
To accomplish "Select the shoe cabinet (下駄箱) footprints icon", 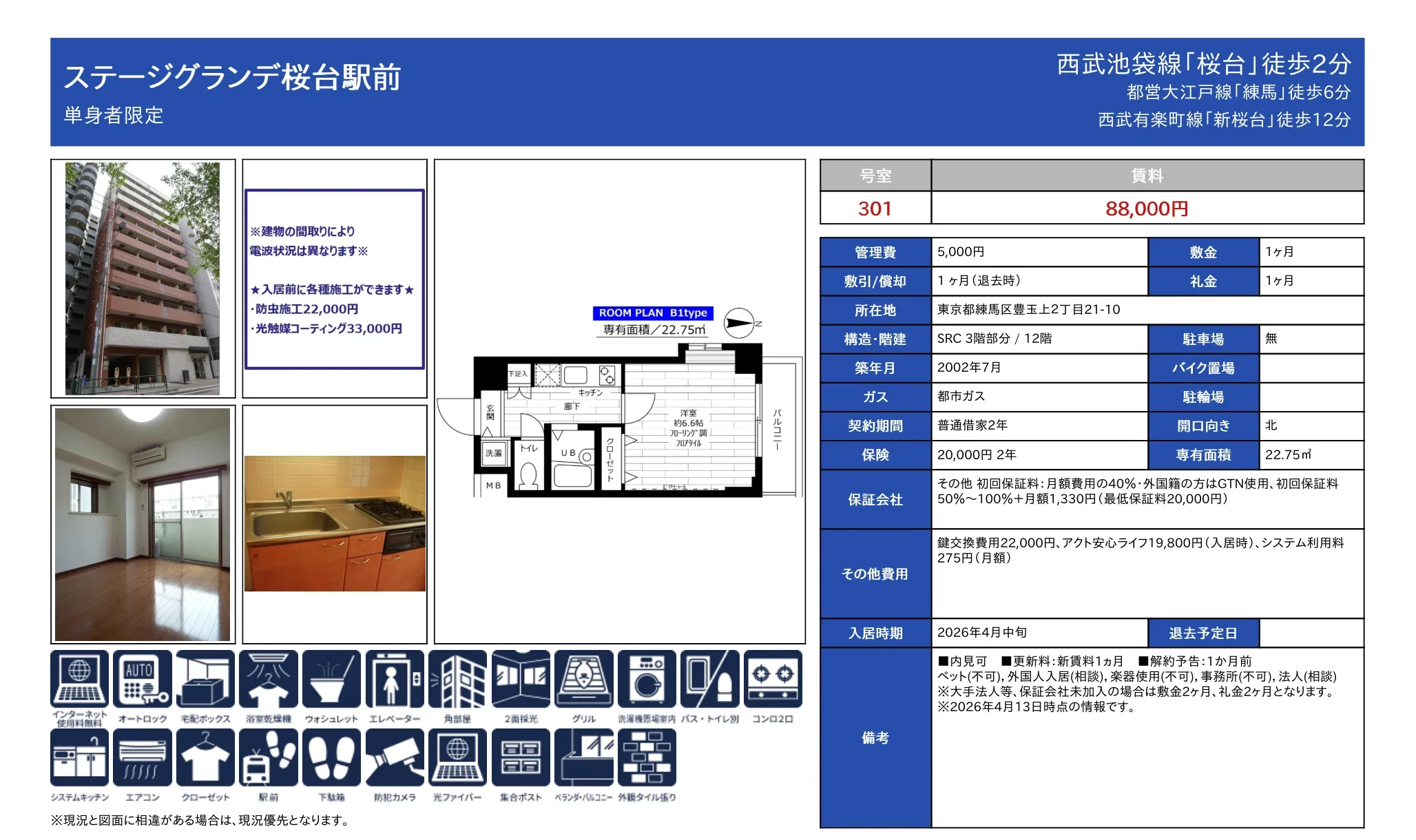I will point(331,757).
